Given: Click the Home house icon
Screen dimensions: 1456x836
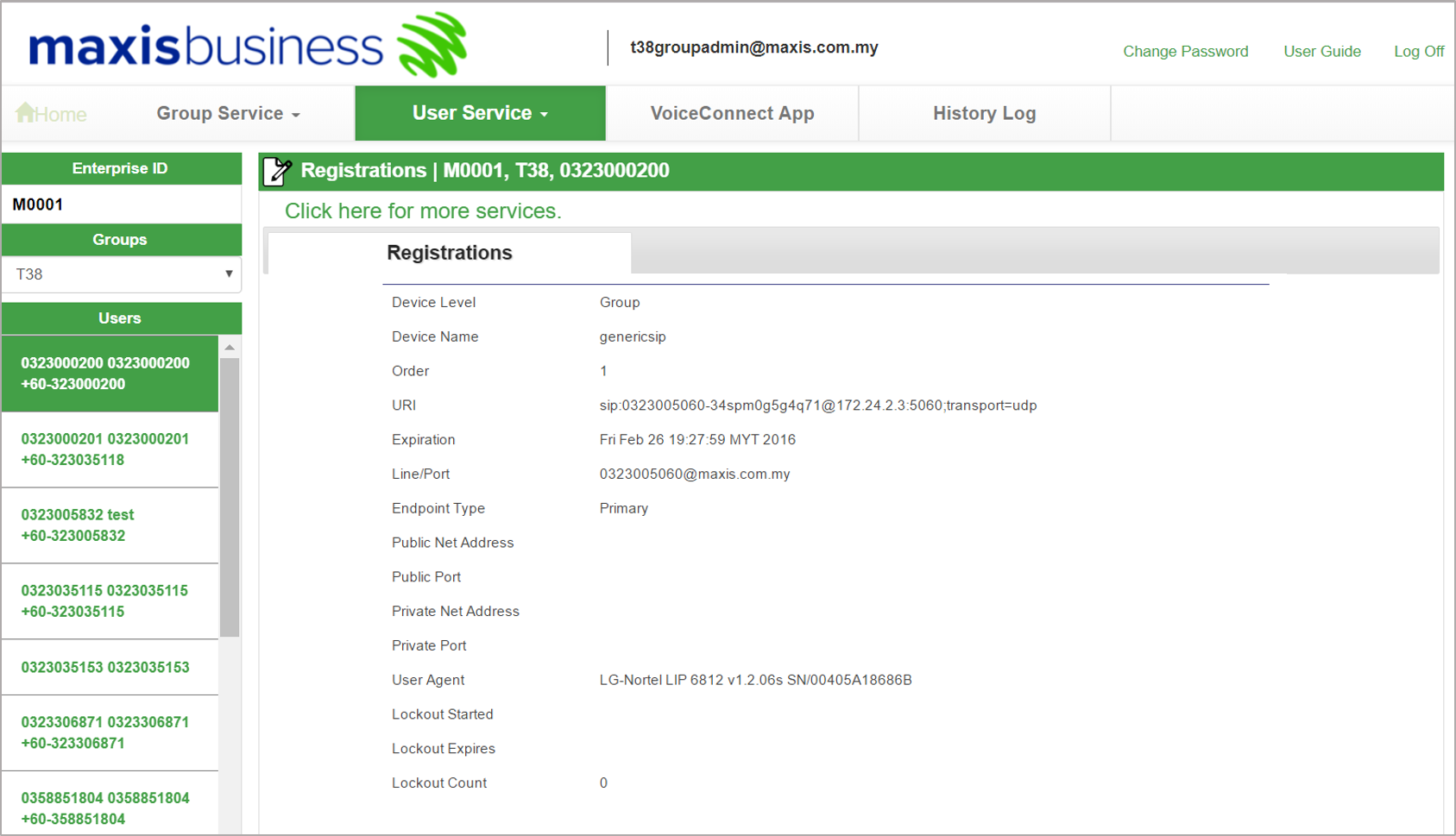Looking at the screenshot, I should 25,112.
